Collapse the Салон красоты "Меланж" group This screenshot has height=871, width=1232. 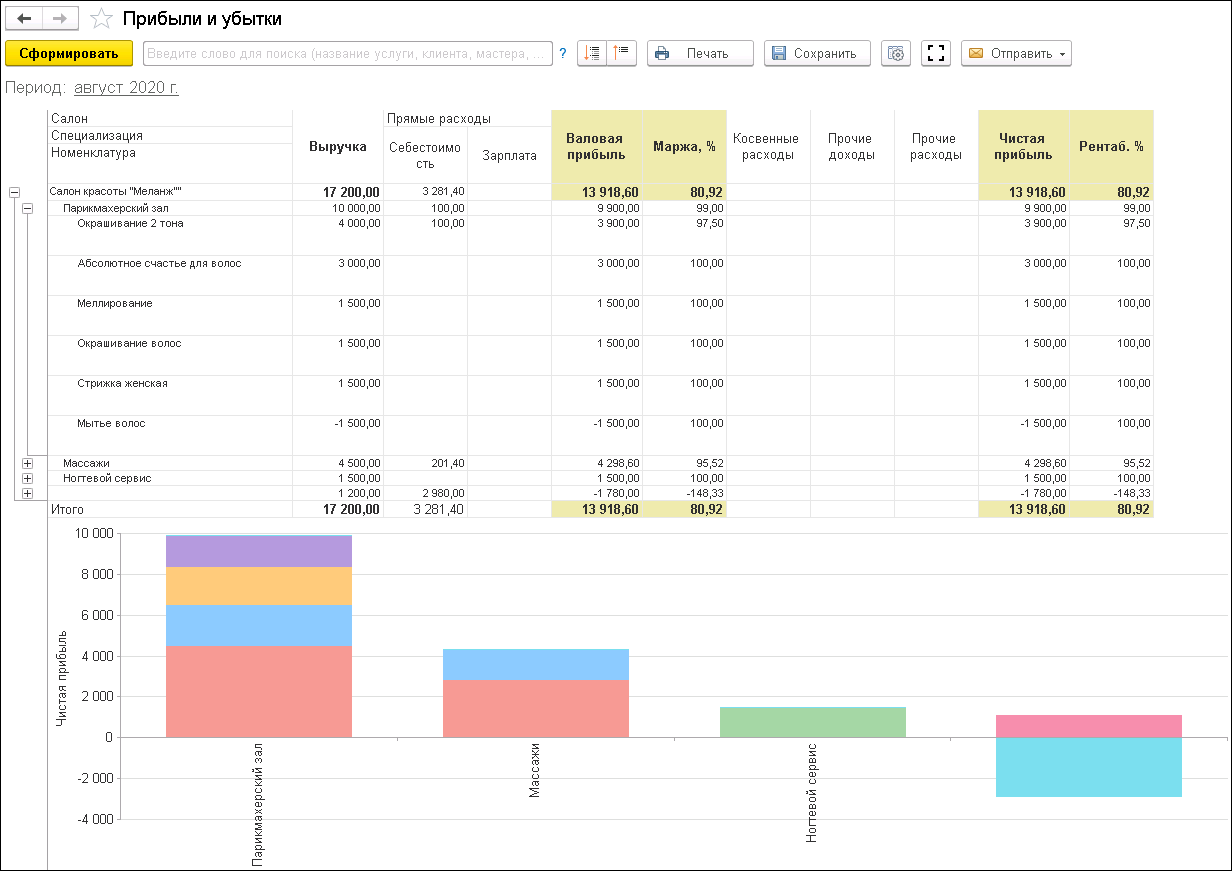point(13,192)
